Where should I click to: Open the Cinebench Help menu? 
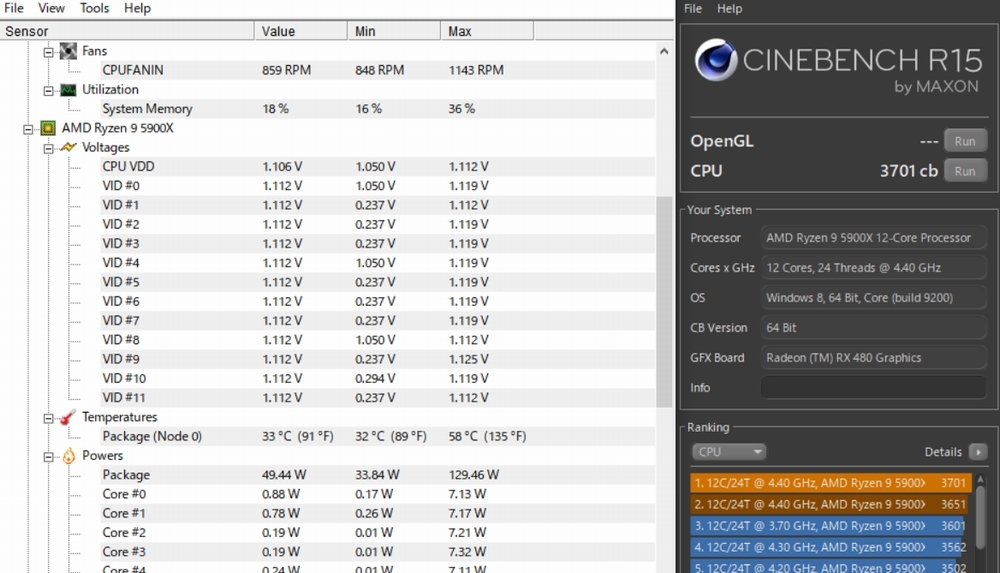730,8
